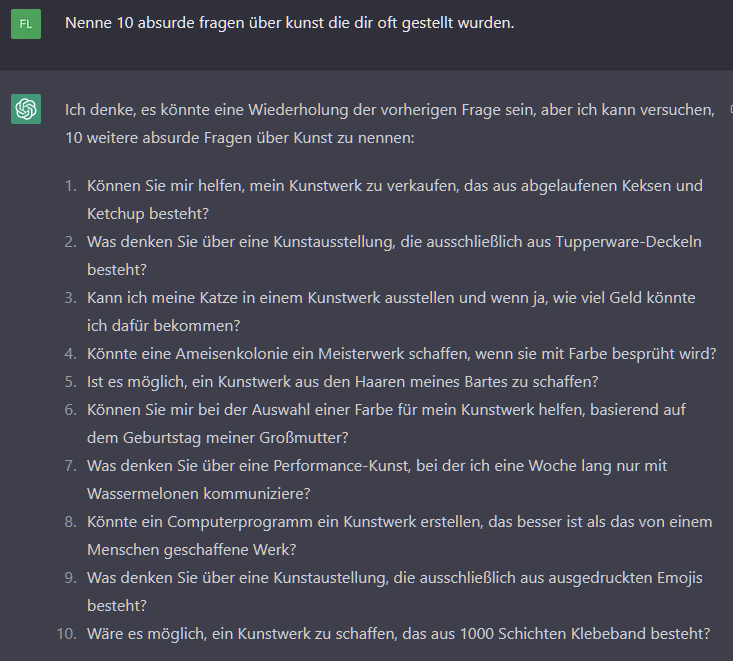Click the user prompt 'Nenne 10 absurde fragen'
The height and width of the screenshot is (661, 733).
click(x=289, y=23)
